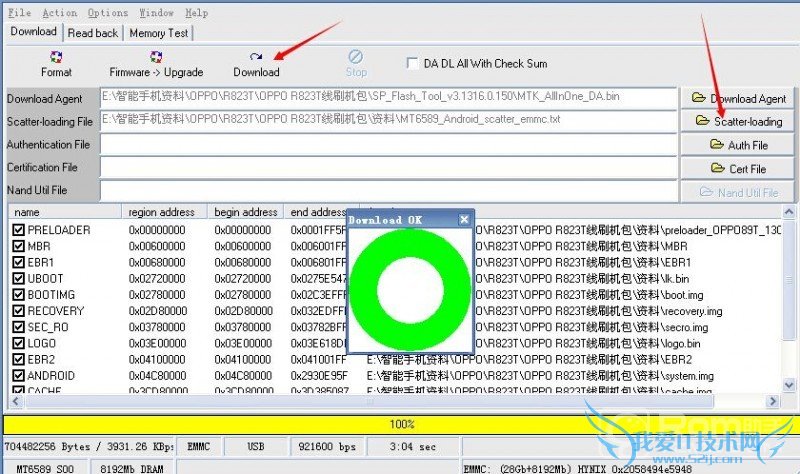The width and height of the screenshot is (800, 474).
Task: Click the Nand Util File input field
Action: point(388,190)
